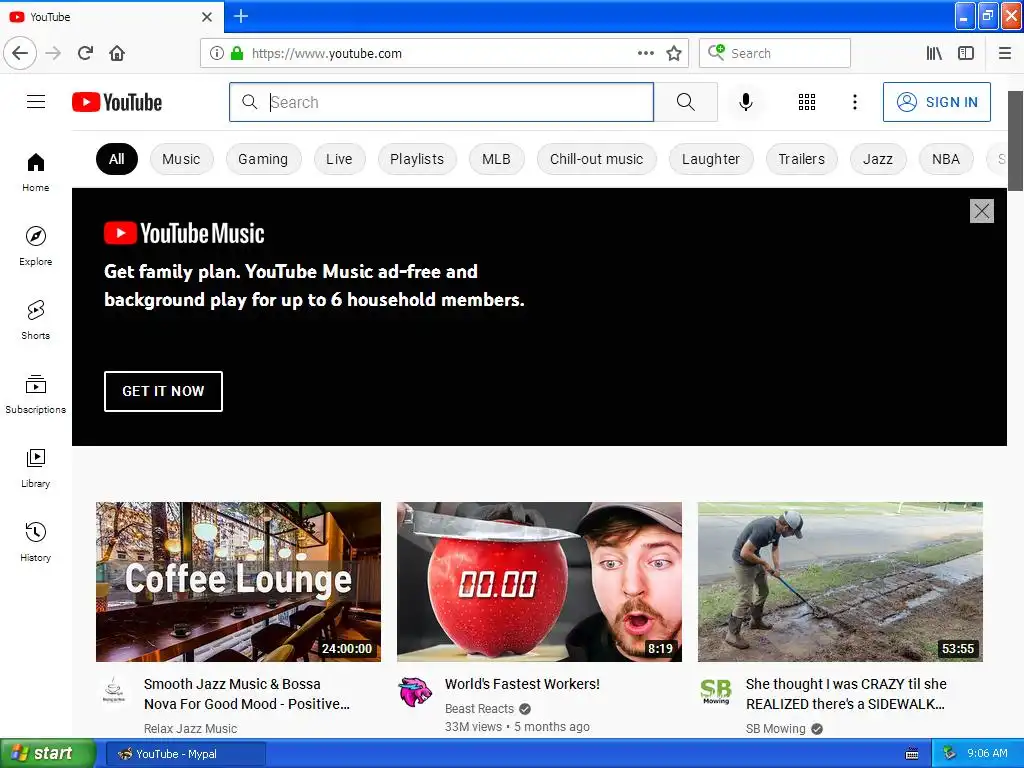This screenshot has height=768, width=1024.
Task: Click the SB Mowing channel avatar
Action: (x=716, y=692)
